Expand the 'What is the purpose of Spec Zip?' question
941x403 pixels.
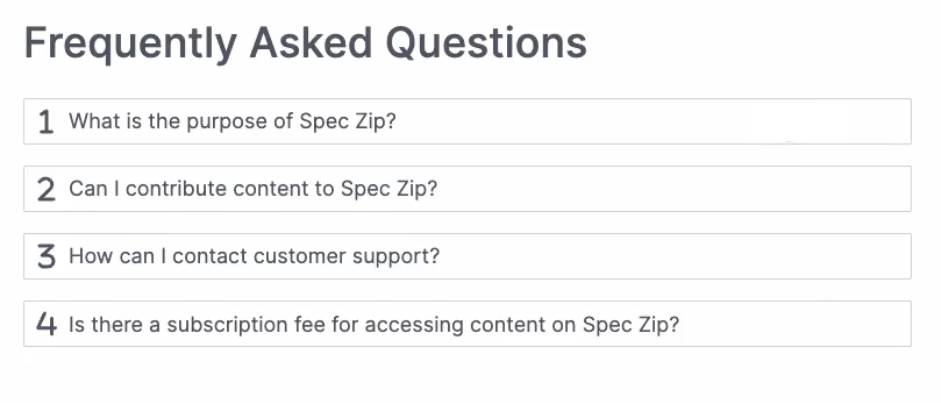[240, 122]
